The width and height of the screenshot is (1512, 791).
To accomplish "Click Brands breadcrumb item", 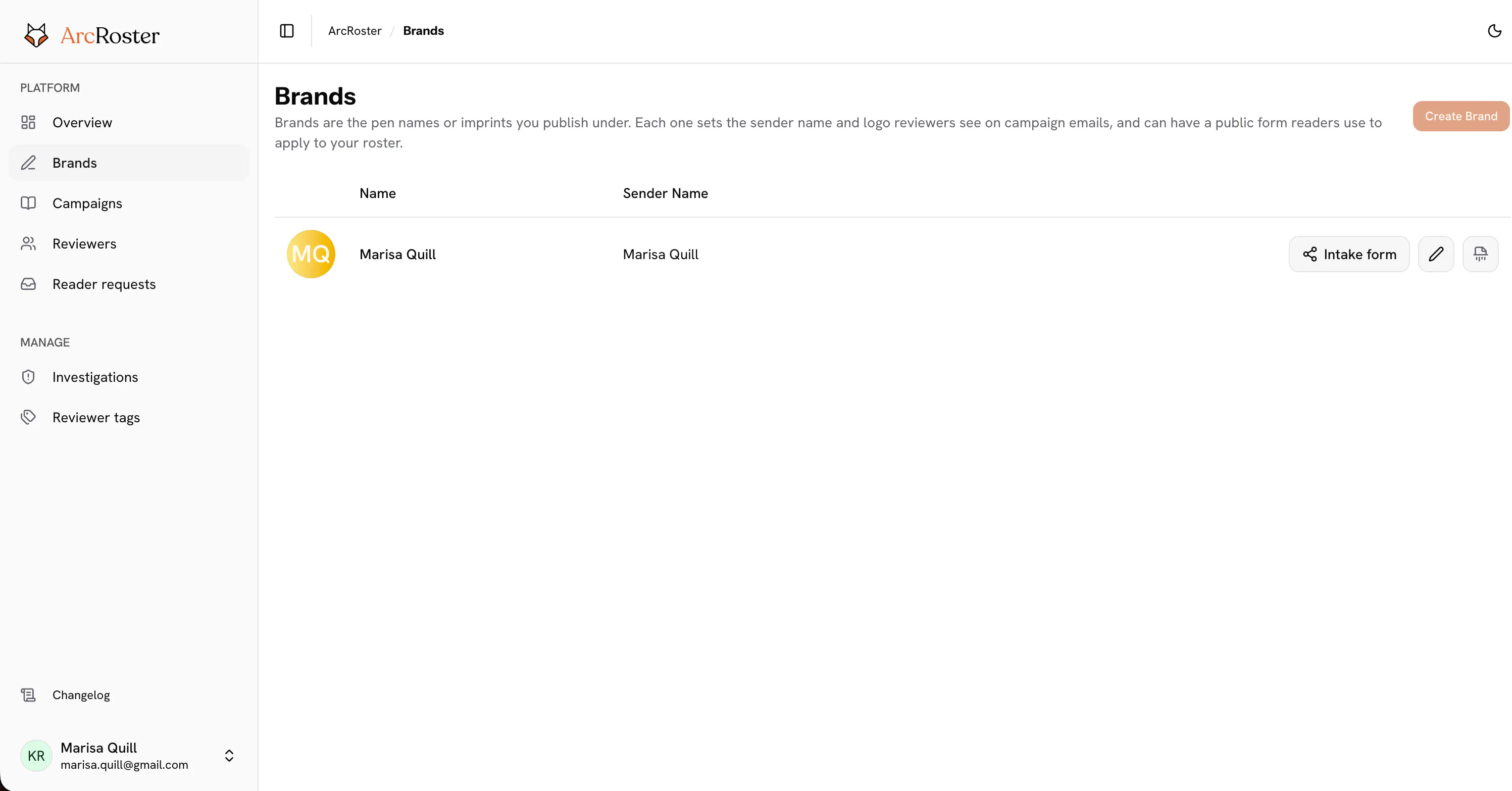I will (423, 31).
